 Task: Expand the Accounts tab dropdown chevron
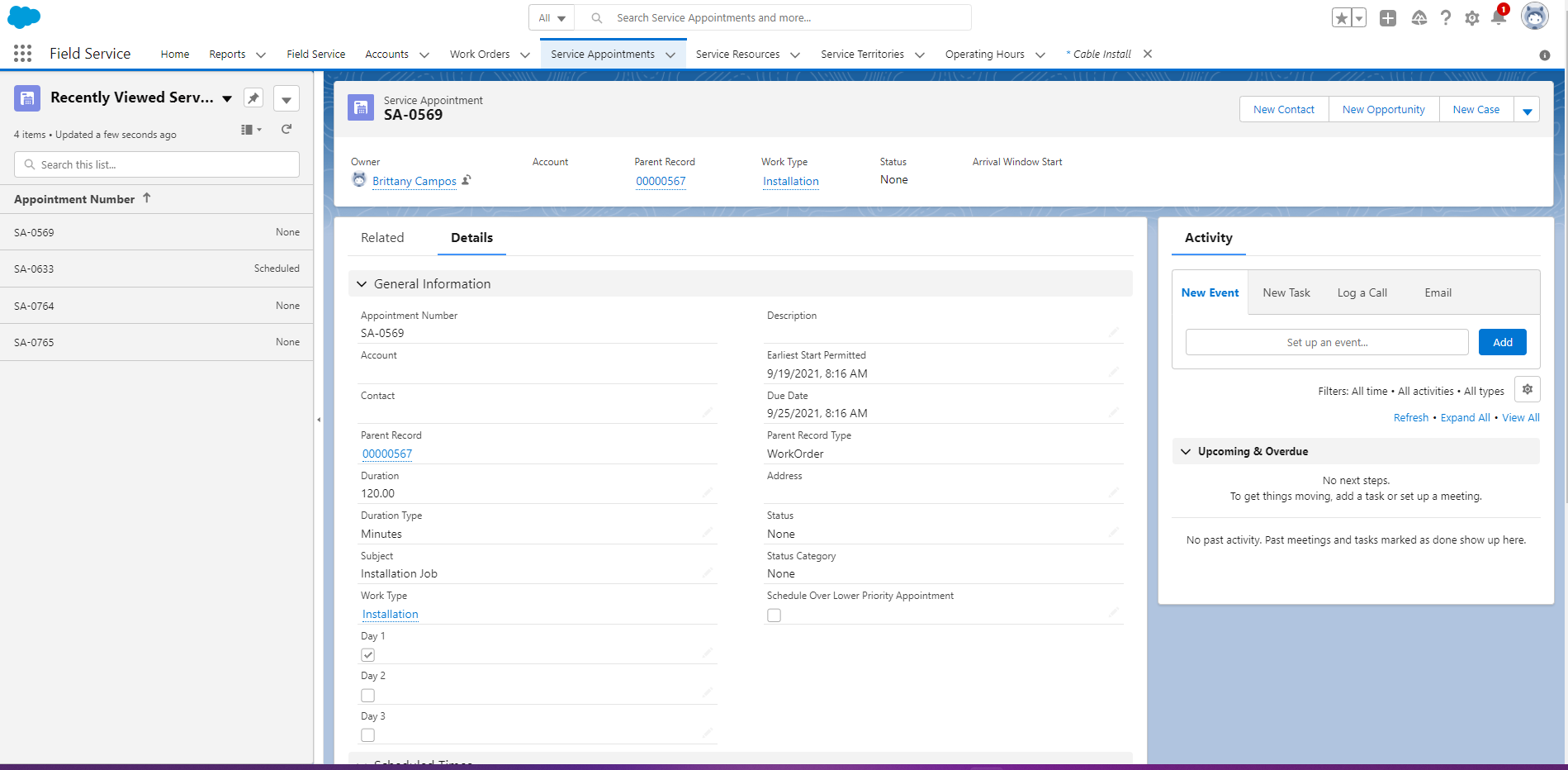(x=424, y=55)
